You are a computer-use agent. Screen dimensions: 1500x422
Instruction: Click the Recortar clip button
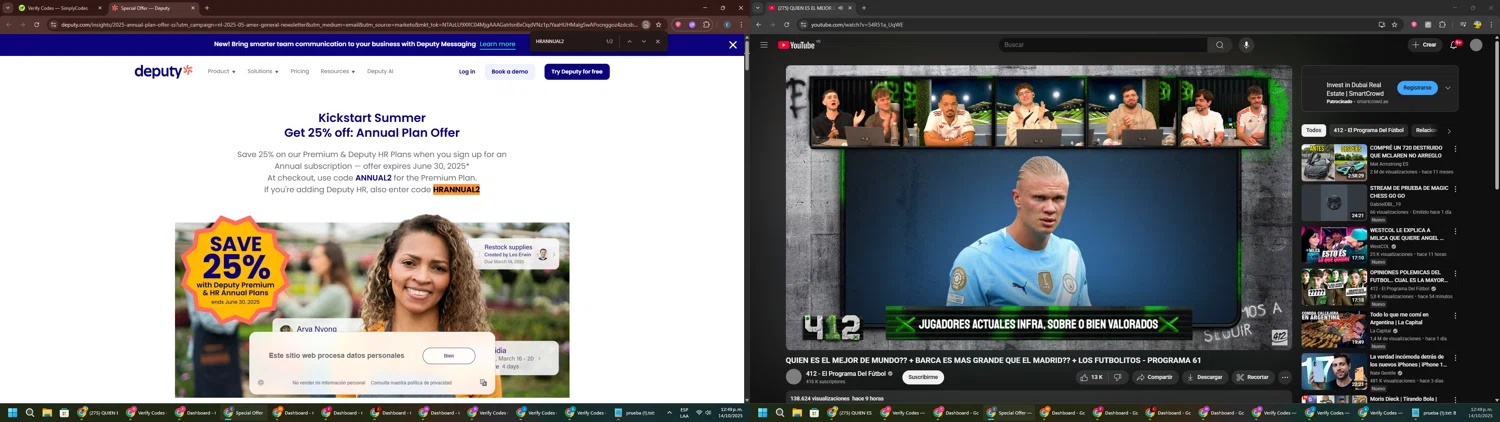tap(1253, 377)
